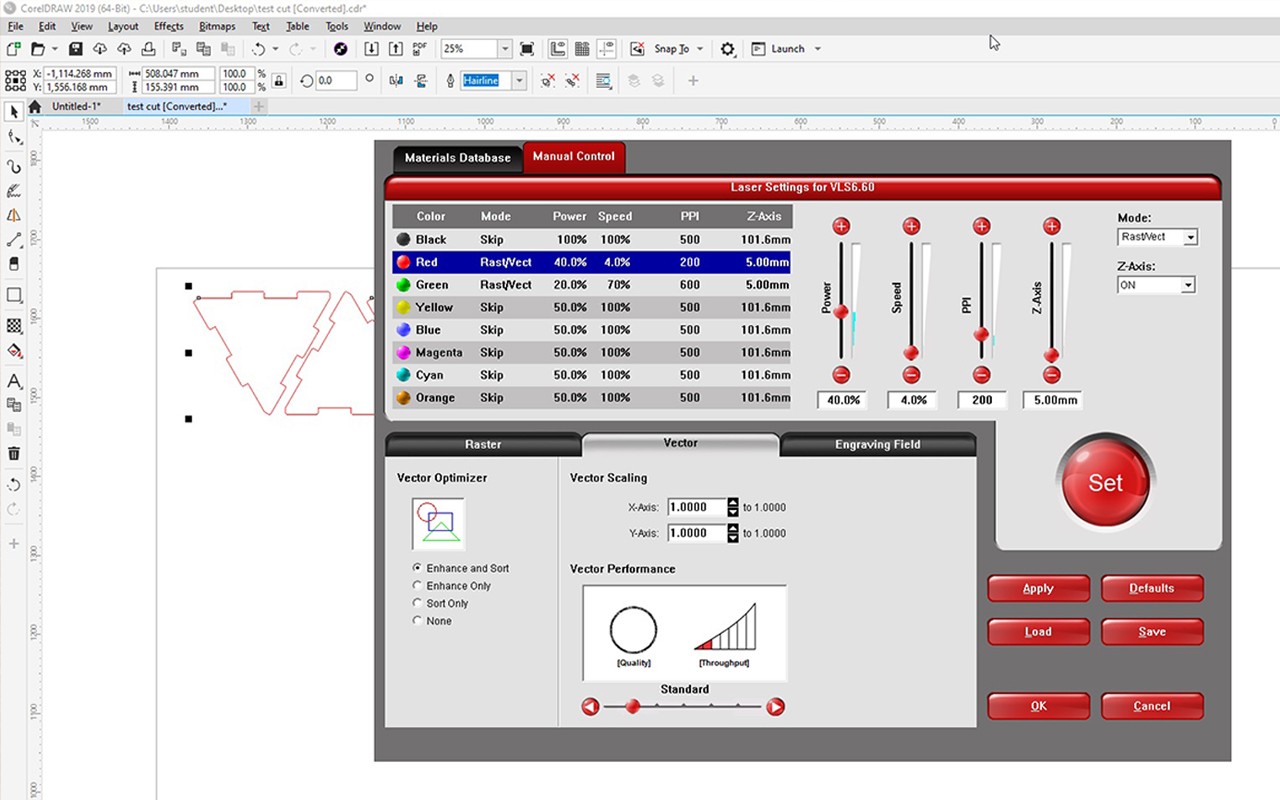Click the Print icon in toolbar
Image resolution: width=1280 pixels, height=800 pixels.
coord(148,48)
